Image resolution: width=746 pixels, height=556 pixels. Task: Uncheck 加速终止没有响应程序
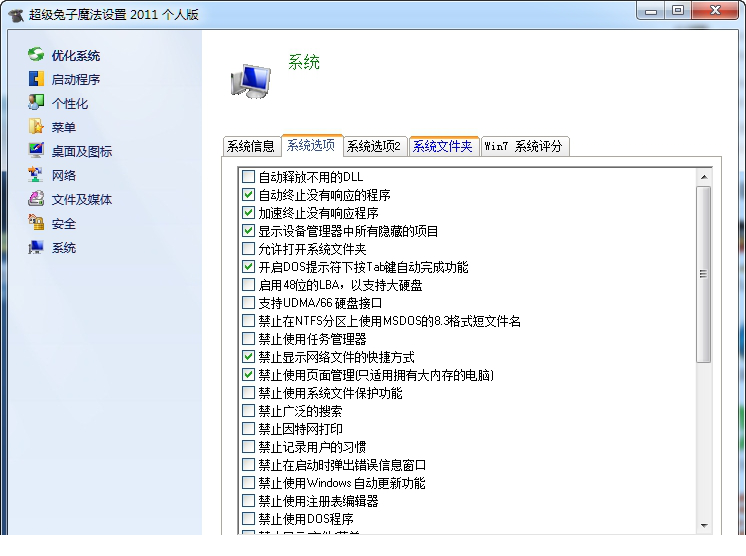point(248,213)
